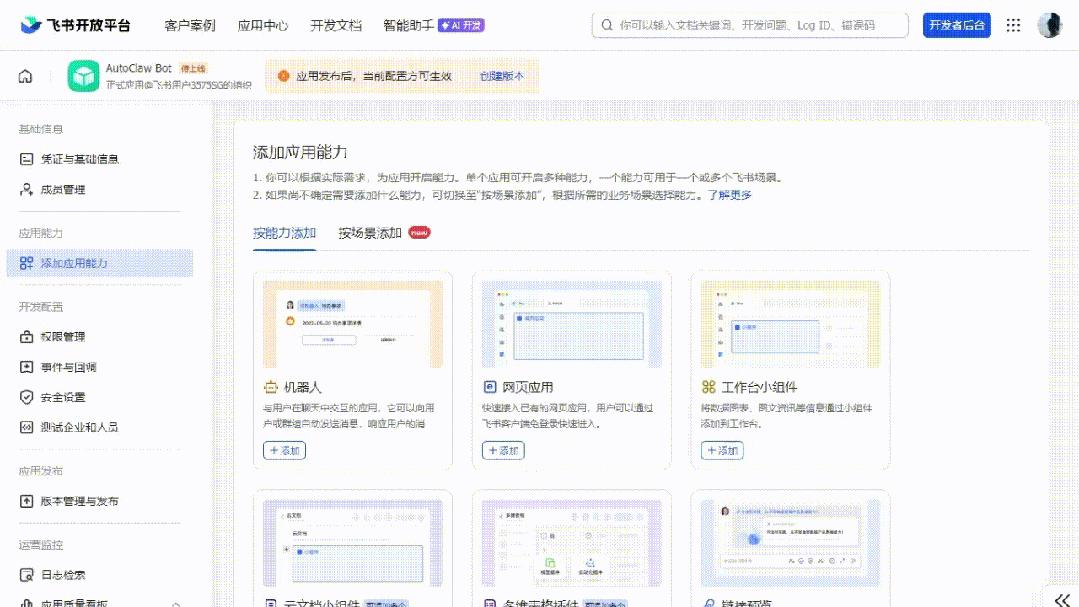Click the Feishu Open Platform logo
The width and height of the screenshot is (1079, 607).
click(75, 25)
